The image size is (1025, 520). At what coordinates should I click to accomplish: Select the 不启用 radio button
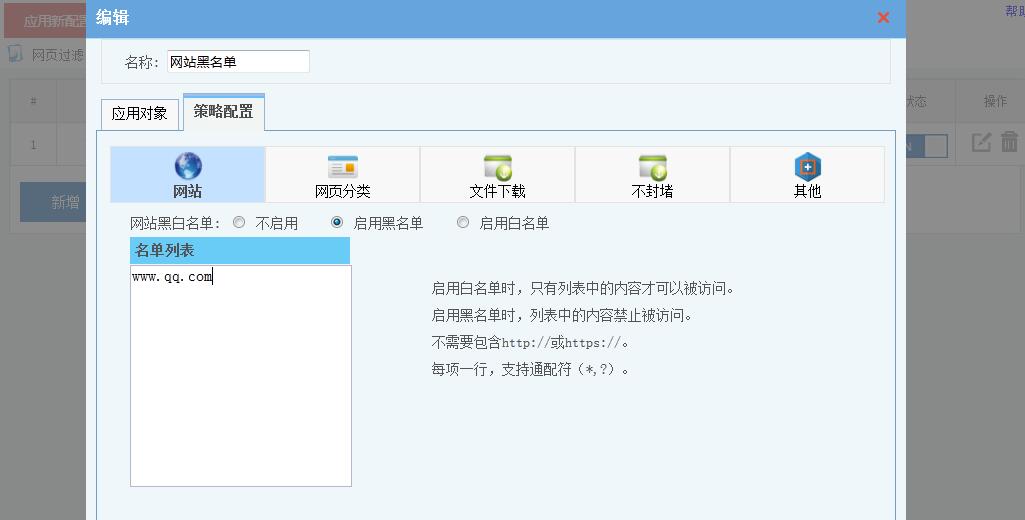pos(239,223)
